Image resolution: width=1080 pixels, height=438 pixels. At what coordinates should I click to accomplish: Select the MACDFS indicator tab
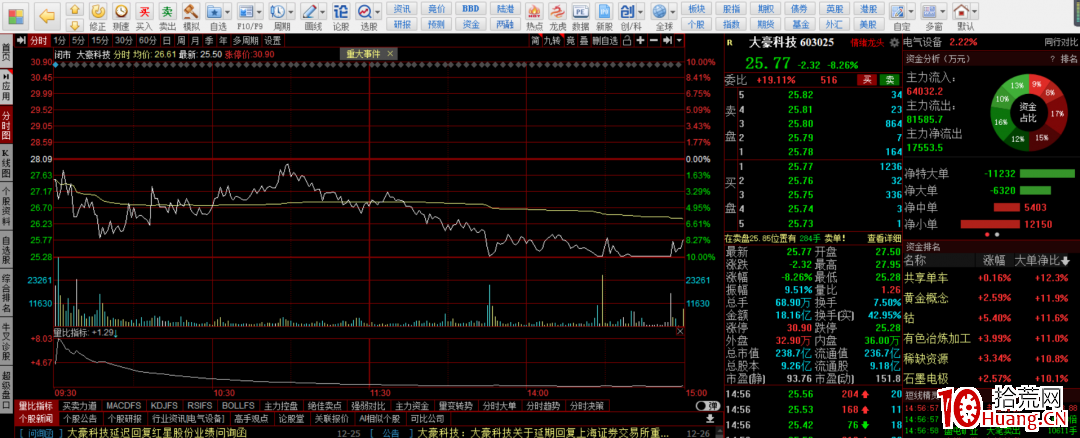point(124,406)
